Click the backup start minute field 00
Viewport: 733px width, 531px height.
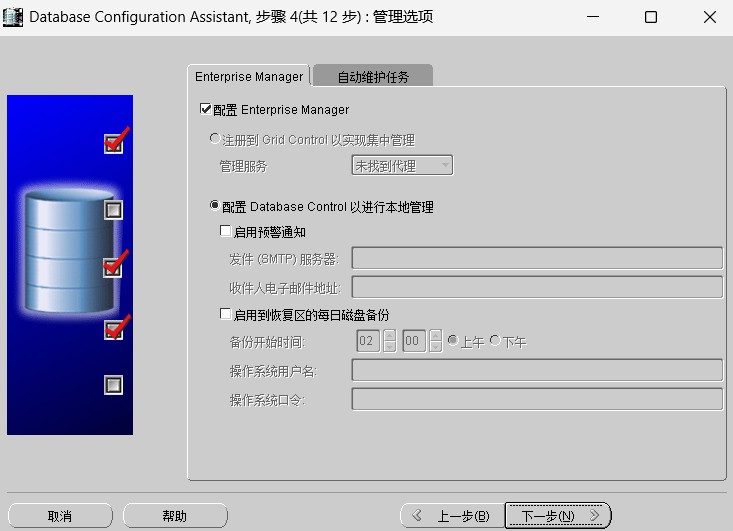click(414, 341)
